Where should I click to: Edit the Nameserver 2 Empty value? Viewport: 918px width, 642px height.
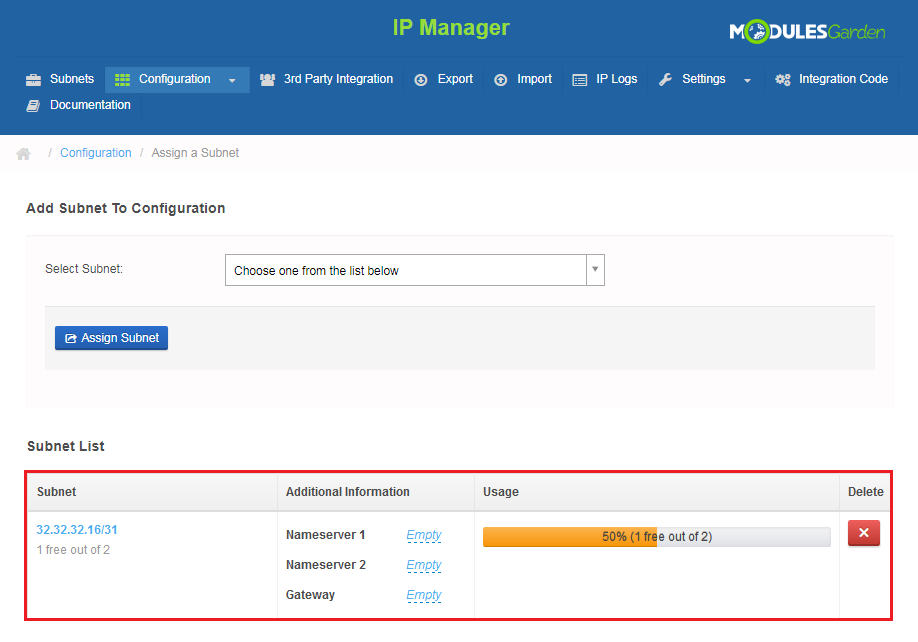pyautogui.click(x=424, y=565)
